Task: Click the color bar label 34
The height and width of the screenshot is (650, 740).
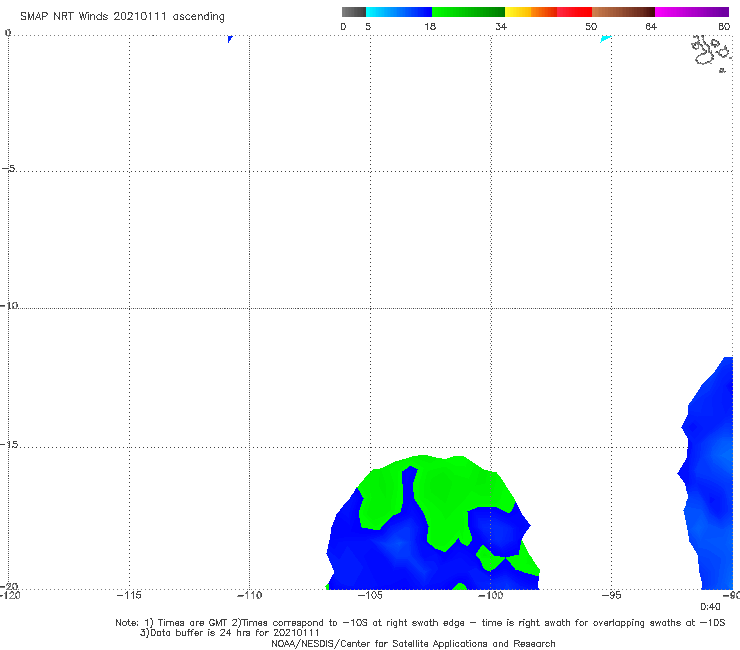Action: pos(501,27)
